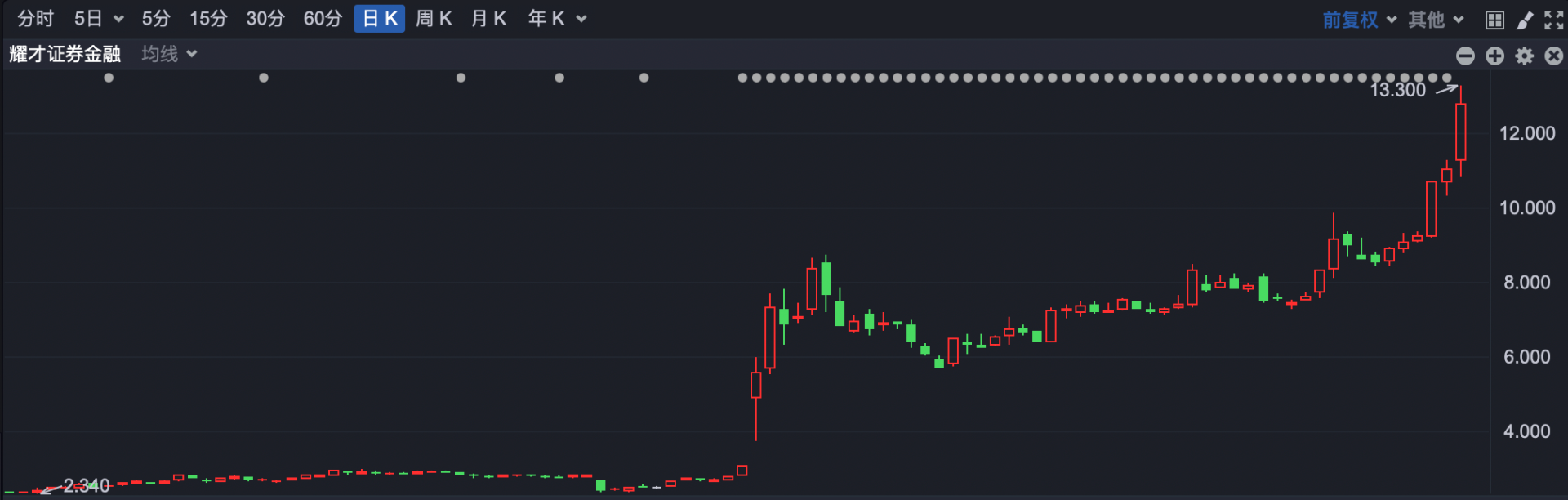
Task: Open the grid layout icon
Action: [x=1494, y=20]
